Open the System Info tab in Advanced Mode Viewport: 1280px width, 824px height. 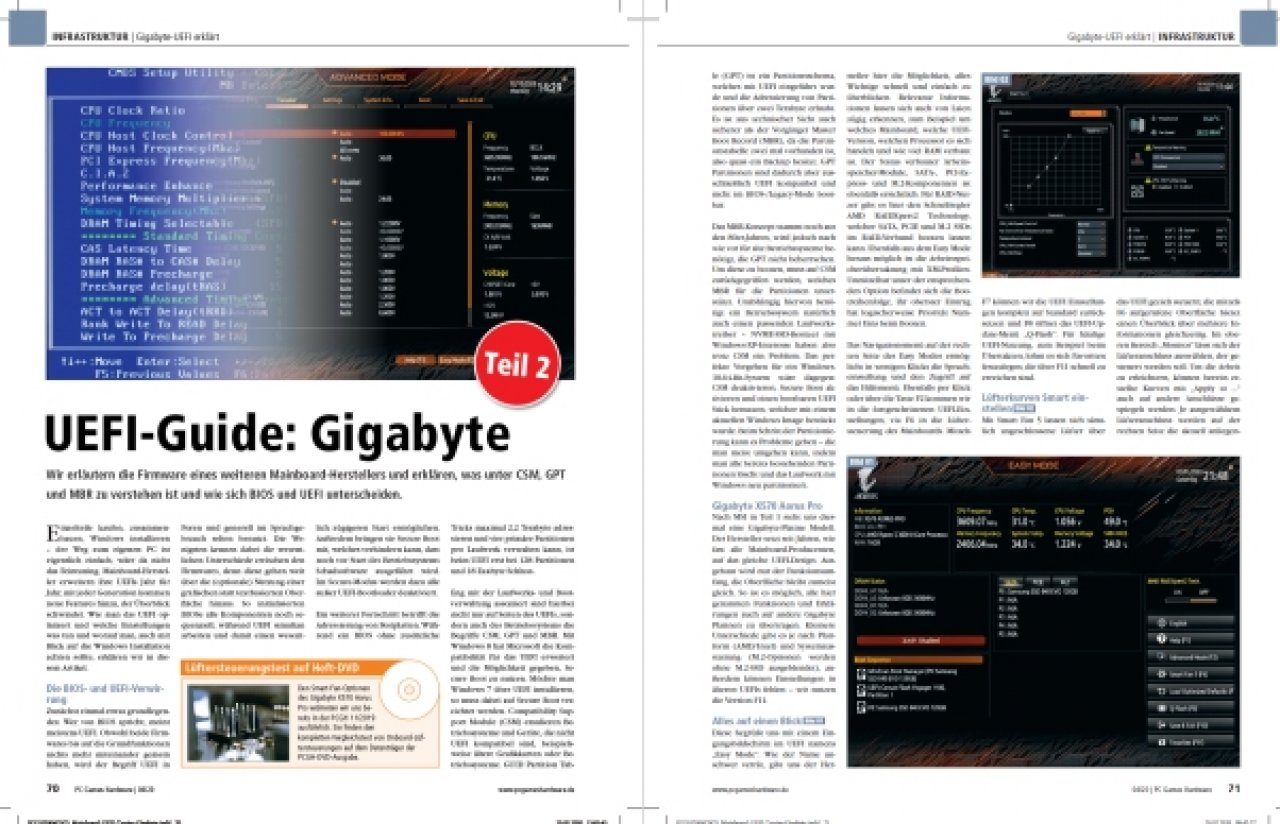tap(379, 100)
